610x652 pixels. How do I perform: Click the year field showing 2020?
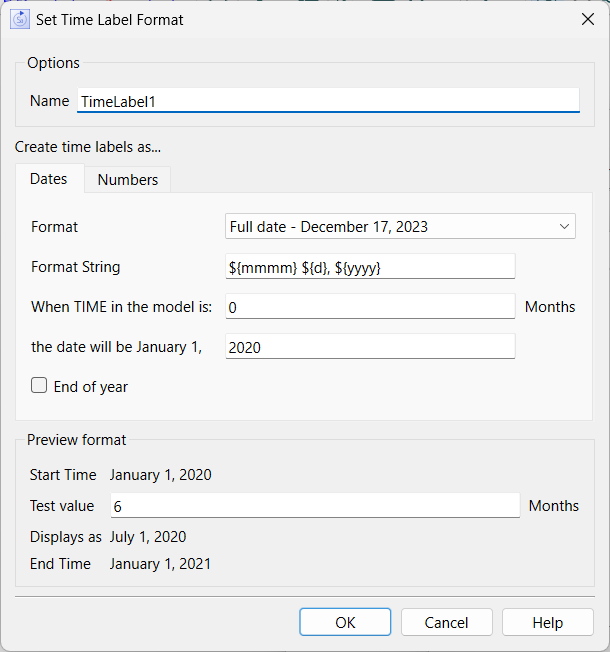[370, 346]
